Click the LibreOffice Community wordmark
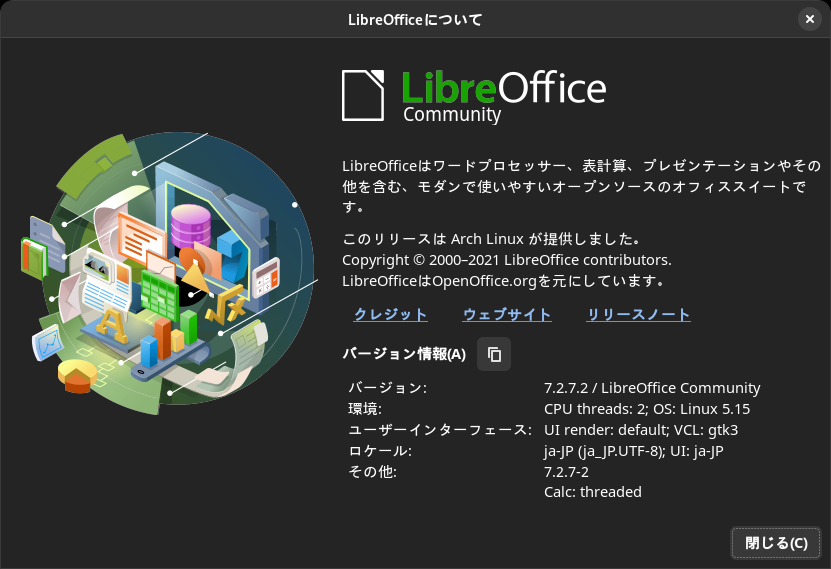The image size is (831, 569). pyautogui.click(x=503, y=97)
